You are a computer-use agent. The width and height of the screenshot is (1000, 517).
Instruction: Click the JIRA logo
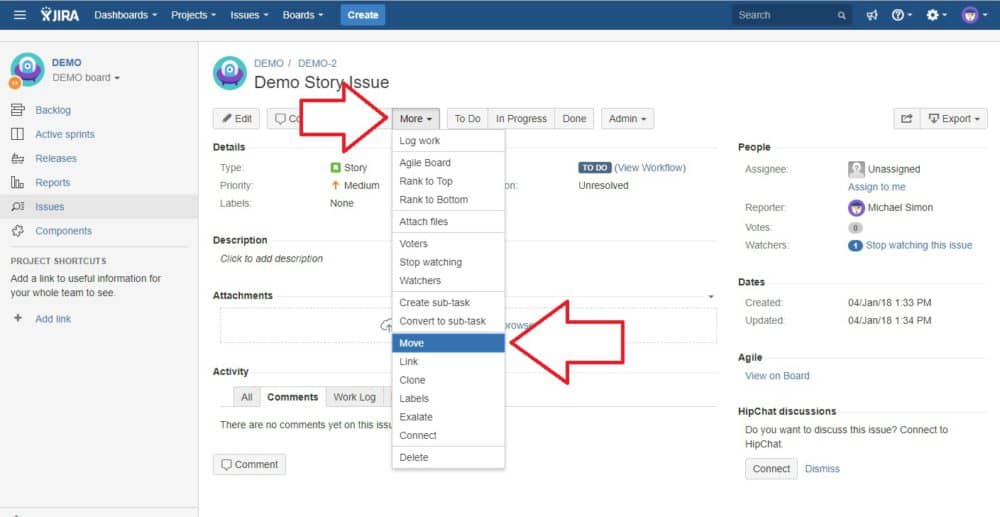point(60,15)
